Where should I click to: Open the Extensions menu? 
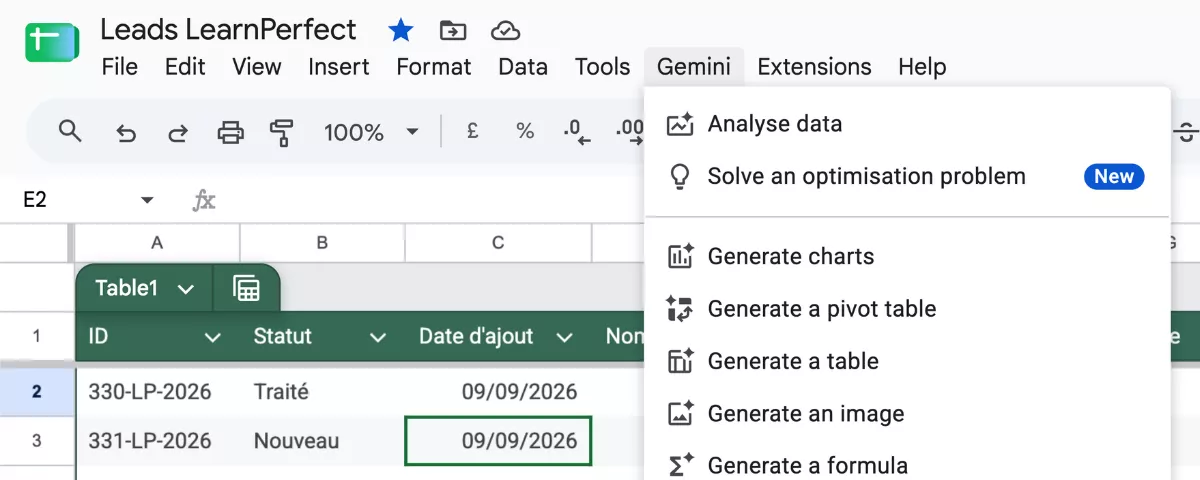click(x=814, y=67)
